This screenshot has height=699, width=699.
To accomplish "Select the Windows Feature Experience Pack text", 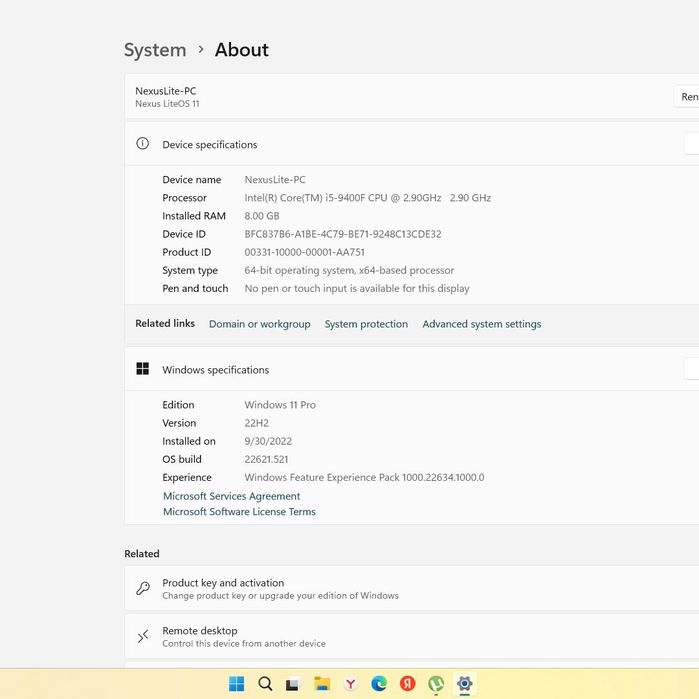I will point(364,477).
